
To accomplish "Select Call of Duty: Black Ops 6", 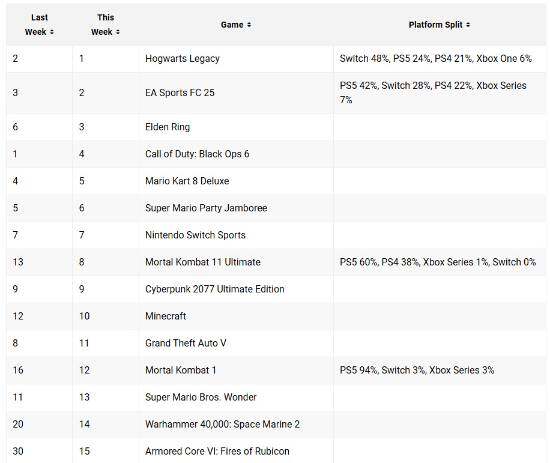I will [x=197, y=154].
